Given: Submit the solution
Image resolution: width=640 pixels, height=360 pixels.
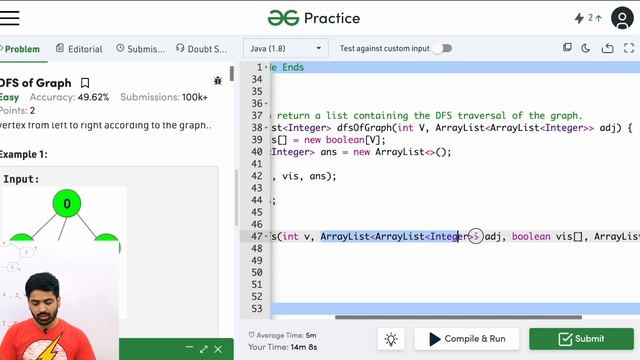Looking at the screenshot, I should point(582,339).
